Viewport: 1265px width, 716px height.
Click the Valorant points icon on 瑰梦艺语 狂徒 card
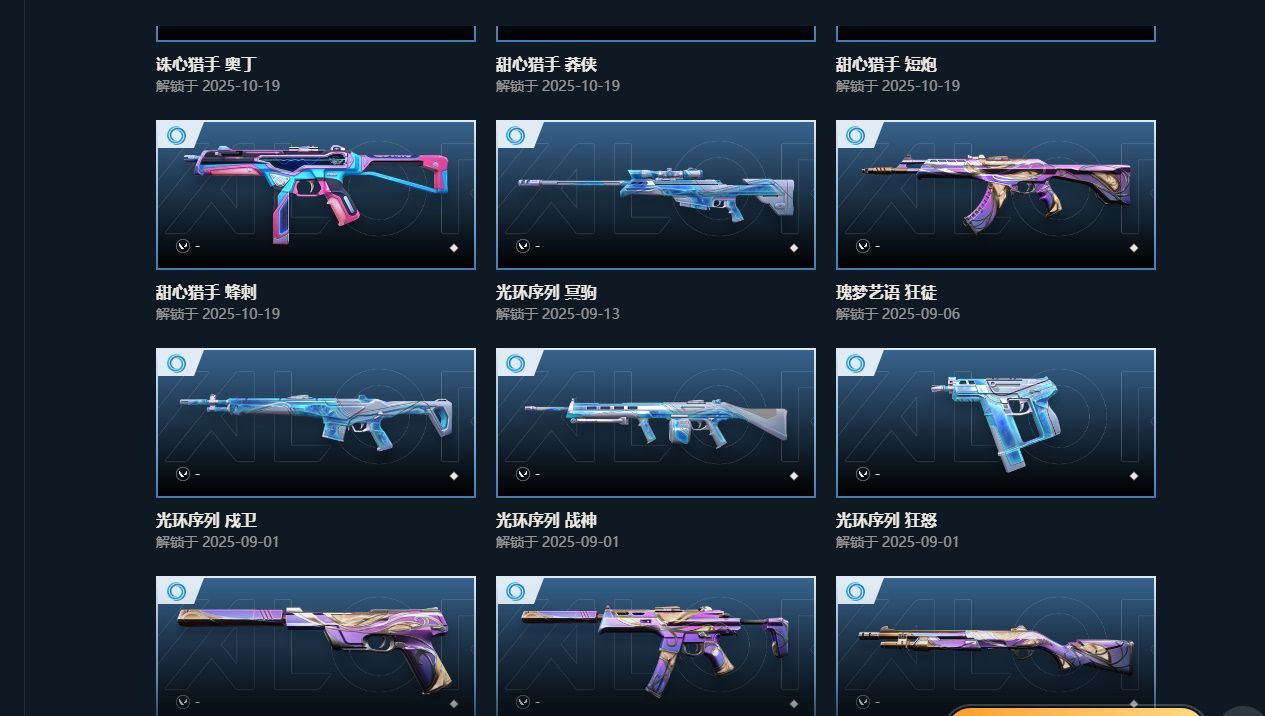pyautogui.click(x=863, y=246)
